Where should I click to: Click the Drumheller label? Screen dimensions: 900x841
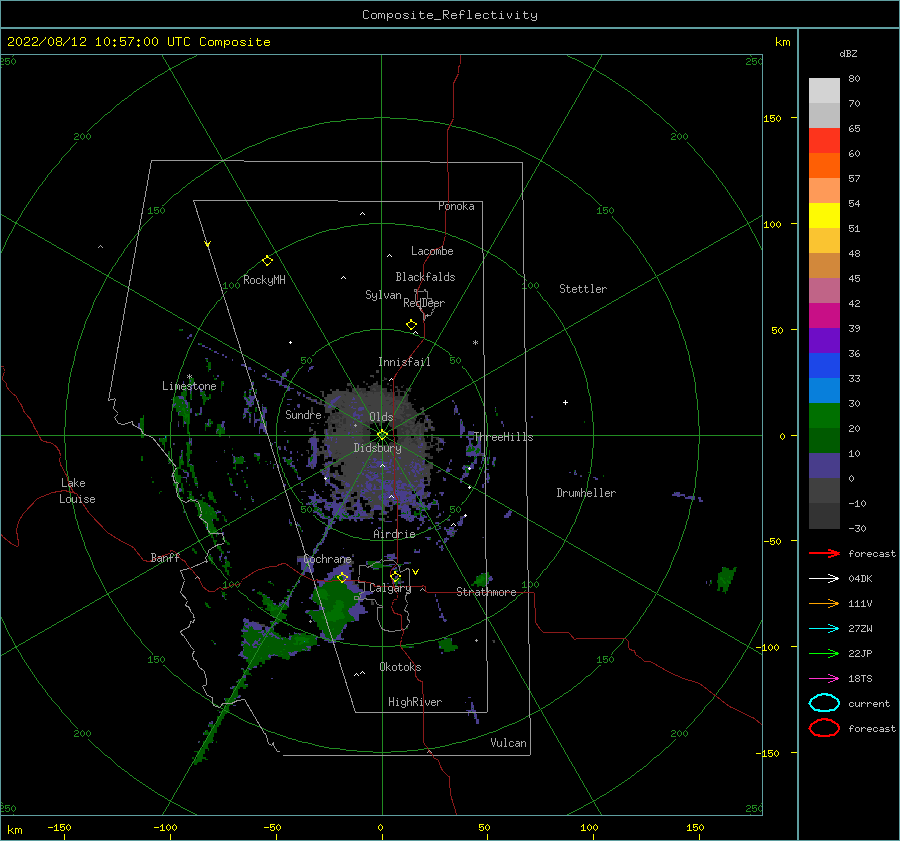[x=586, y=493]
